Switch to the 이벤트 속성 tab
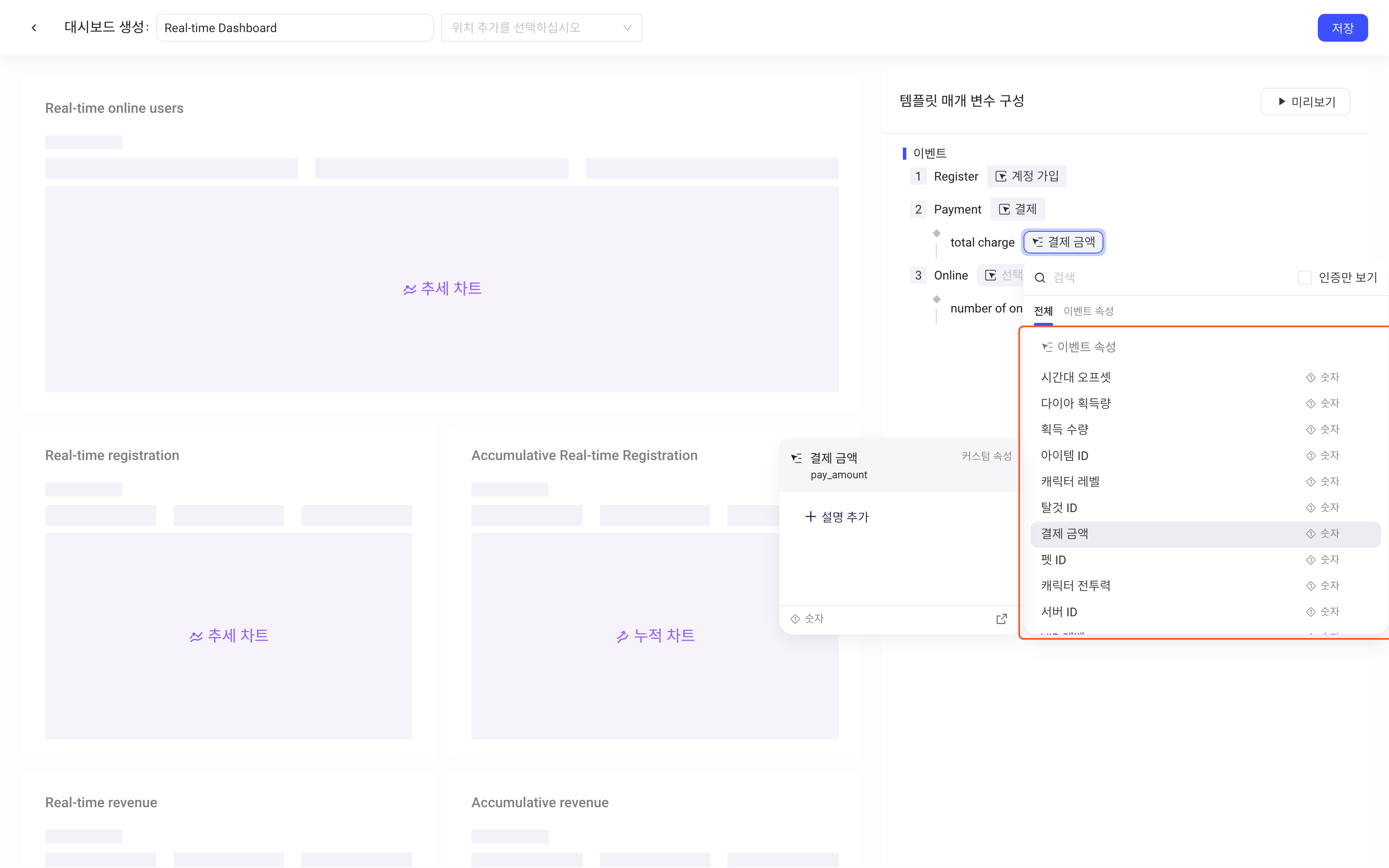Image resolution: width=1389 pixels, height=868 pixels. tap(1088, 311)
